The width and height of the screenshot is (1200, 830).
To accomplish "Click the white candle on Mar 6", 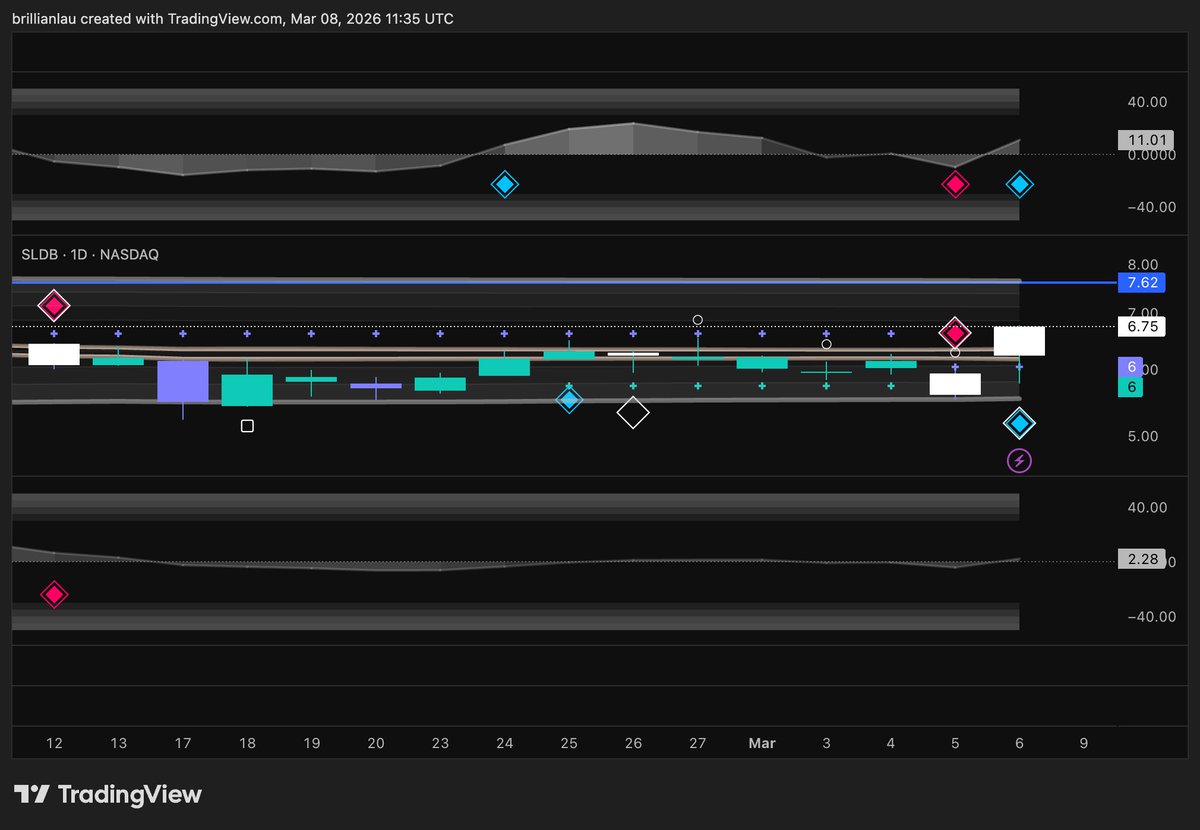I will pyautogui.click(x=1019, y=341).
